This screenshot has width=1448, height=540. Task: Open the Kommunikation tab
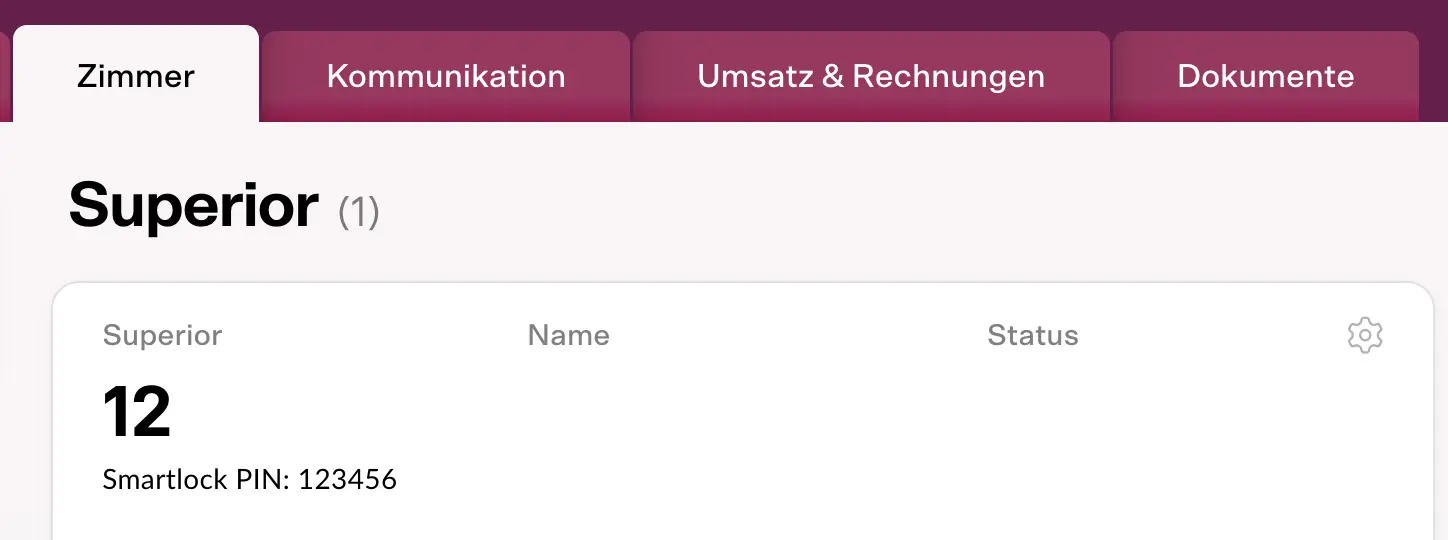tap(446, 76)
